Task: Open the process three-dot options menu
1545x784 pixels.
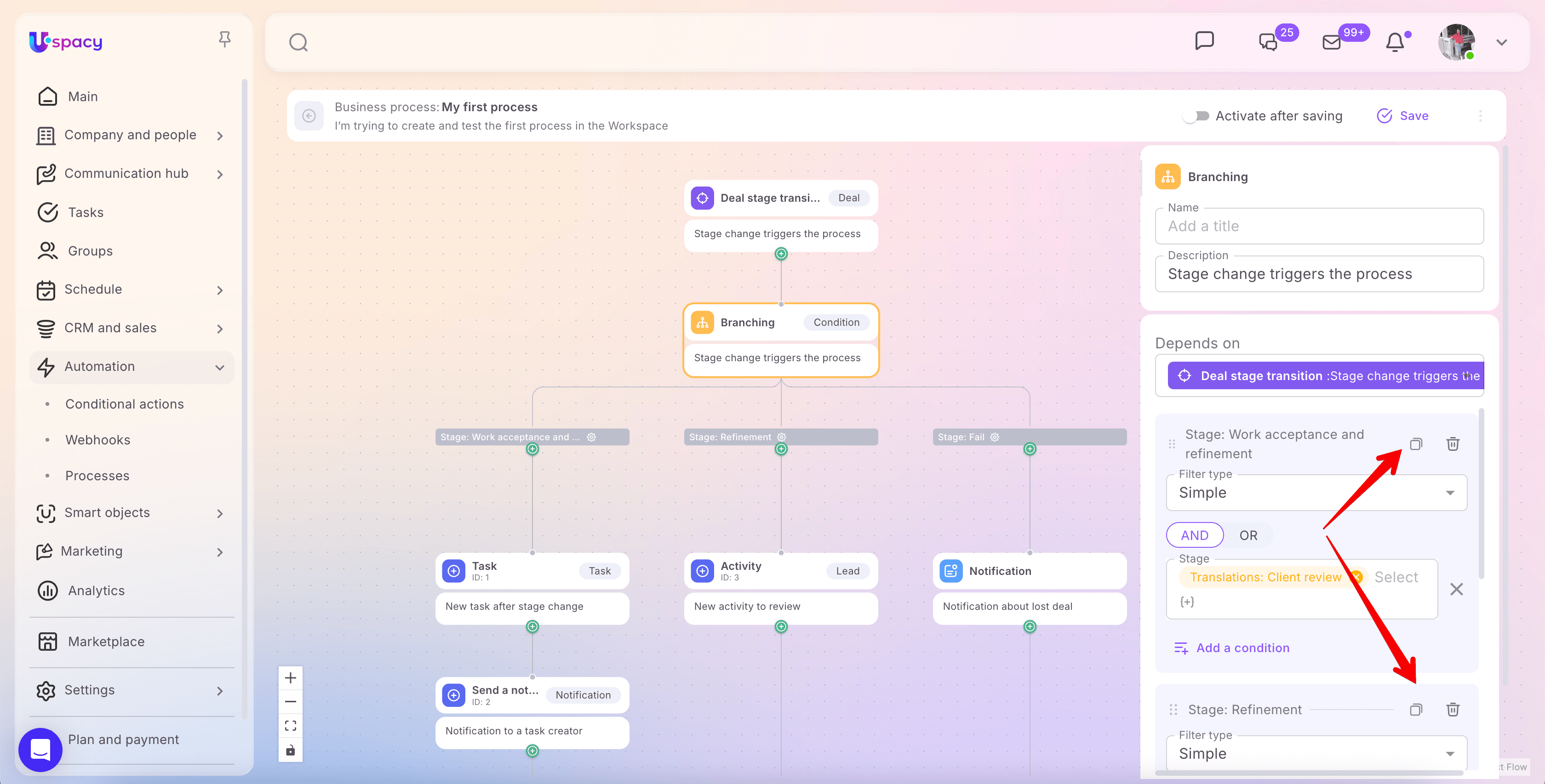Action: pyautogui.click(x=1480, y=116)
